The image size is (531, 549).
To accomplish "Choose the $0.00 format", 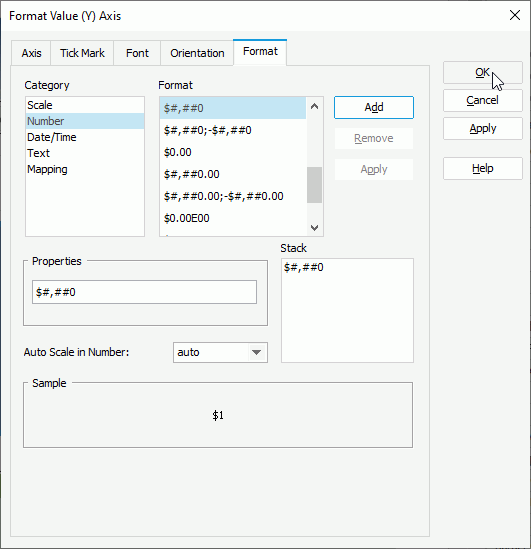I will pos(233,152).
